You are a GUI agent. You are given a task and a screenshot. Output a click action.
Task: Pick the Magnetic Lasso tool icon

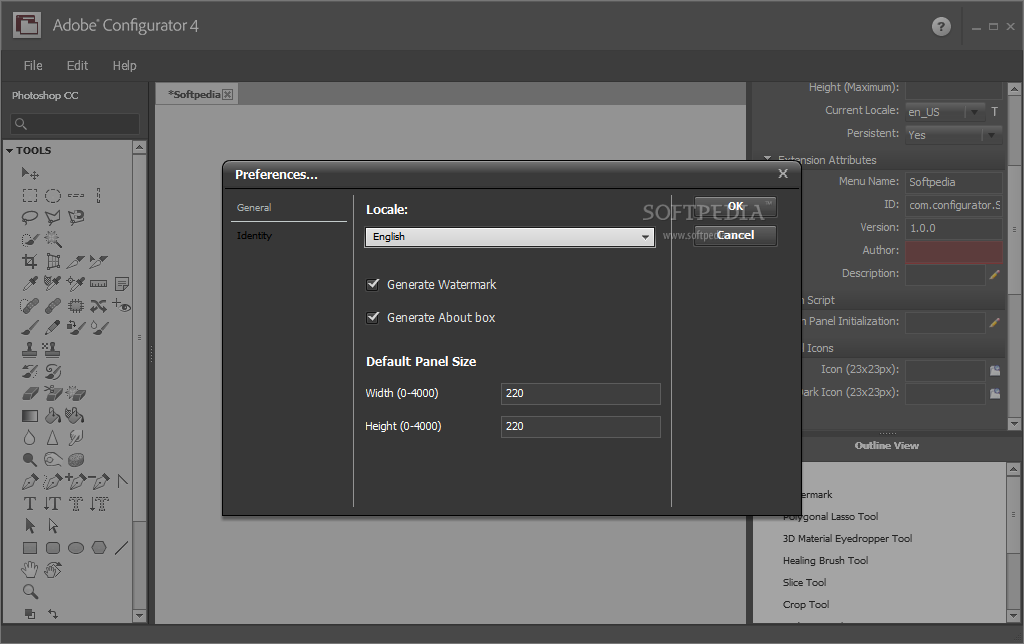76,217
